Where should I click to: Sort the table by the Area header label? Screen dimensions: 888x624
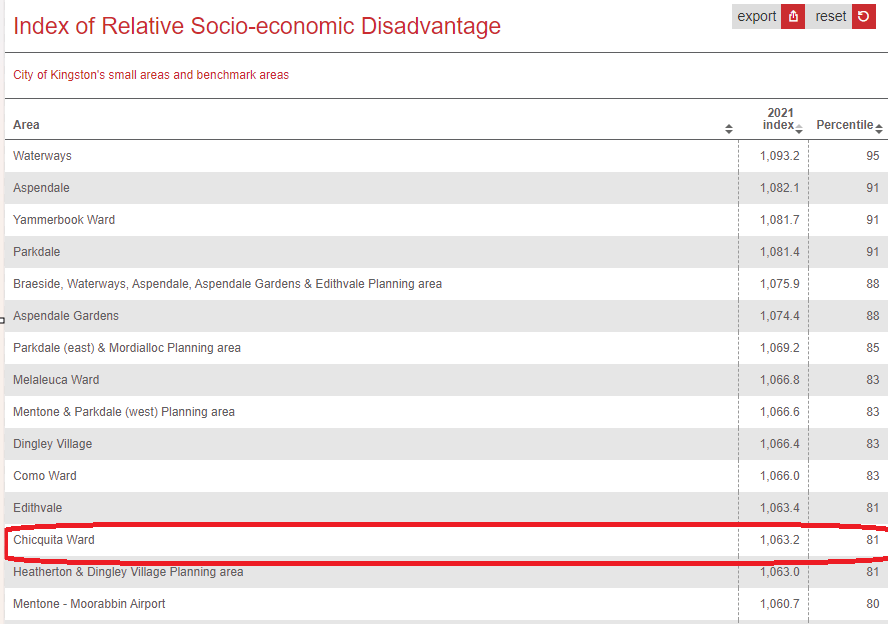tap(27, 125)
